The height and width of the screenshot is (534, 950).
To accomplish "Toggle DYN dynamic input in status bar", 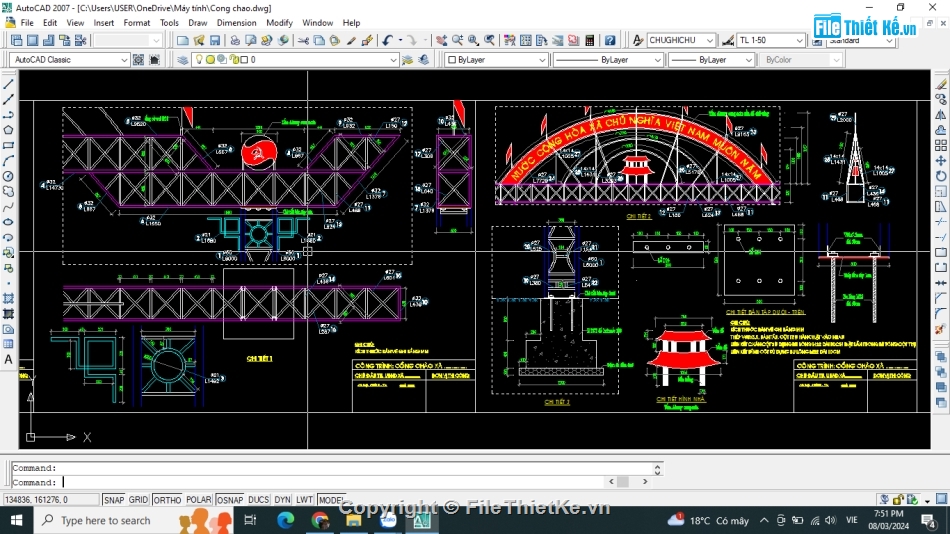I will [x=282, y=500].
